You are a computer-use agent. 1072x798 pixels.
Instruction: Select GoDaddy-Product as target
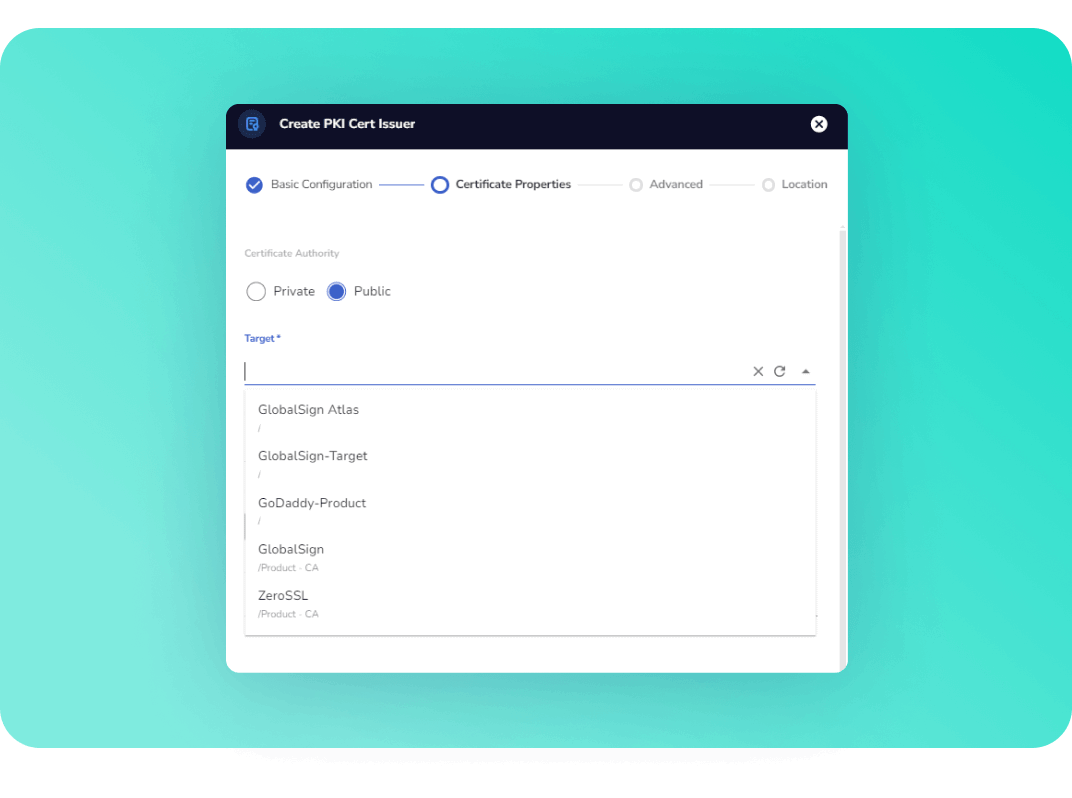[312, 503]
